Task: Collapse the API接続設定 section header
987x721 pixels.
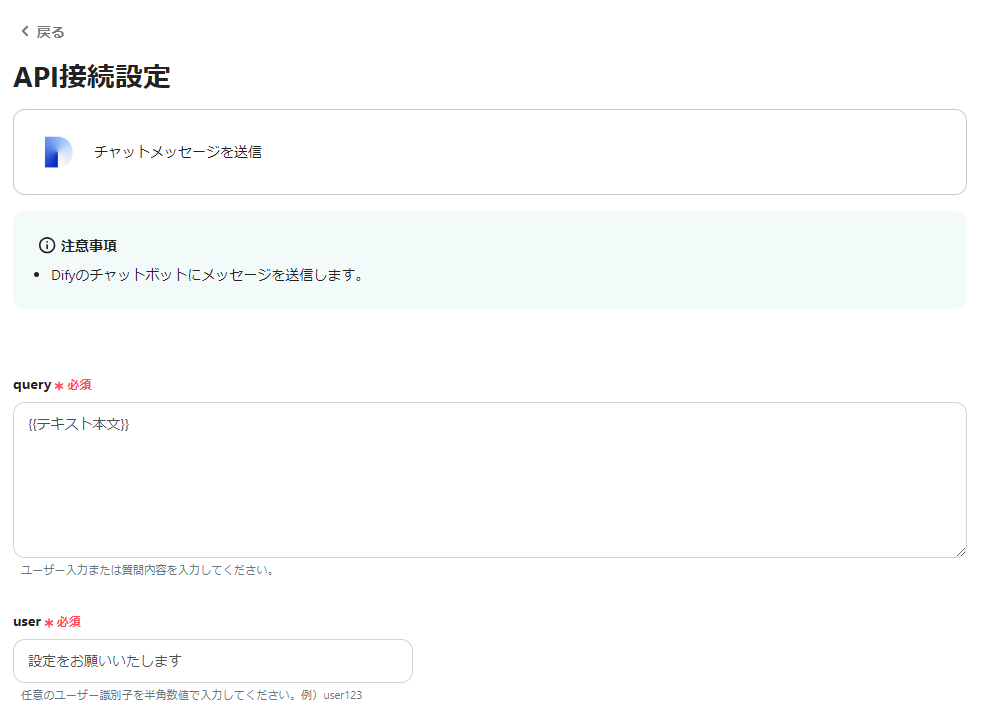Action: pos(92,76)
